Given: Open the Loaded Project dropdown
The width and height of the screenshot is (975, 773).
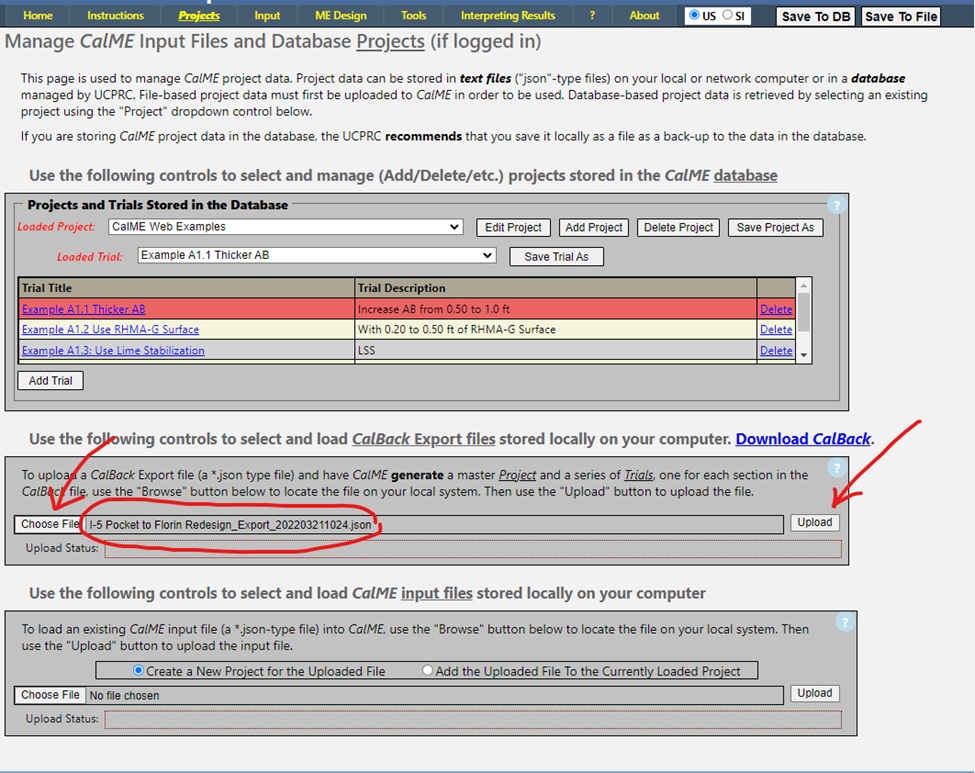Looking at the screenshot, I should coord(284,227).
